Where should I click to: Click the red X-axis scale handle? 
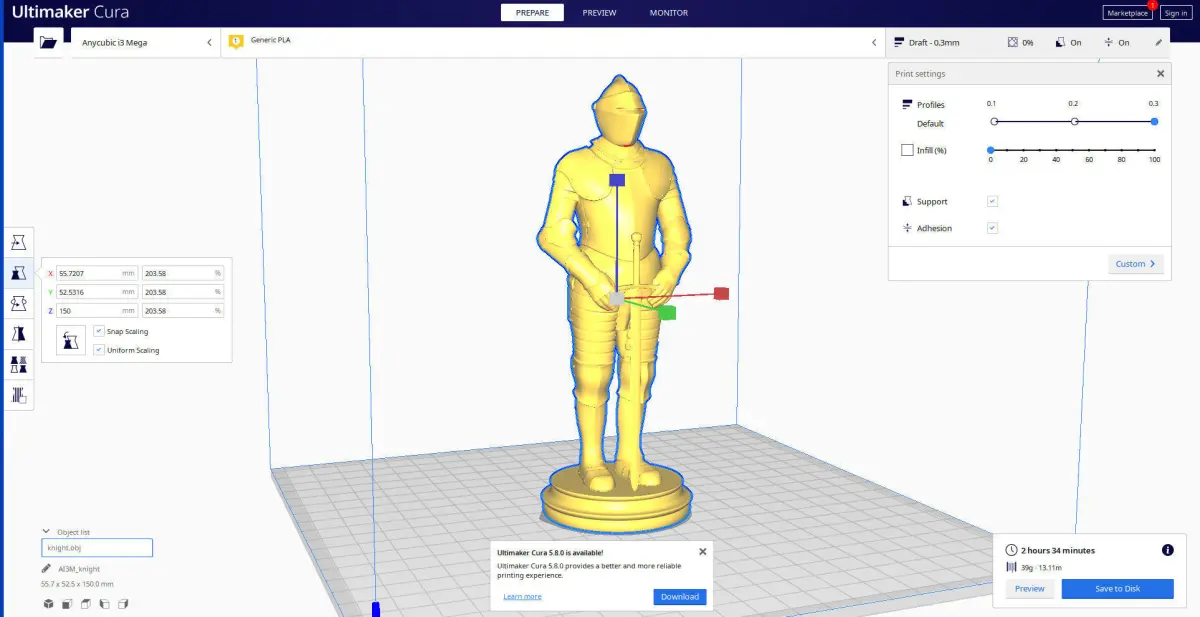pyautogui.click(x=721, y=293)
